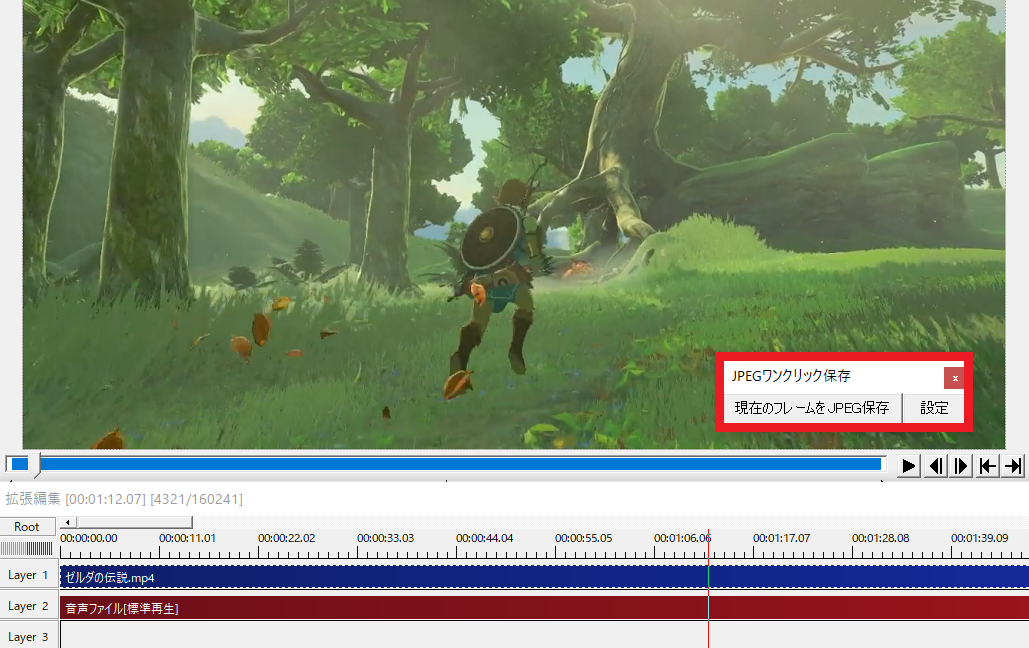The width and height of the screenshot is (1029, 648).
Task: Click ruler at 00:00:55.05
Action: point(583,538)
